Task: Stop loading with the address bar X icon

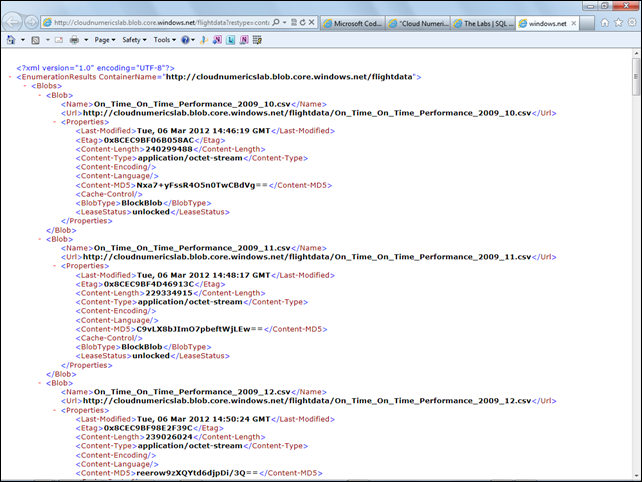Action: [x=312, y=23]
